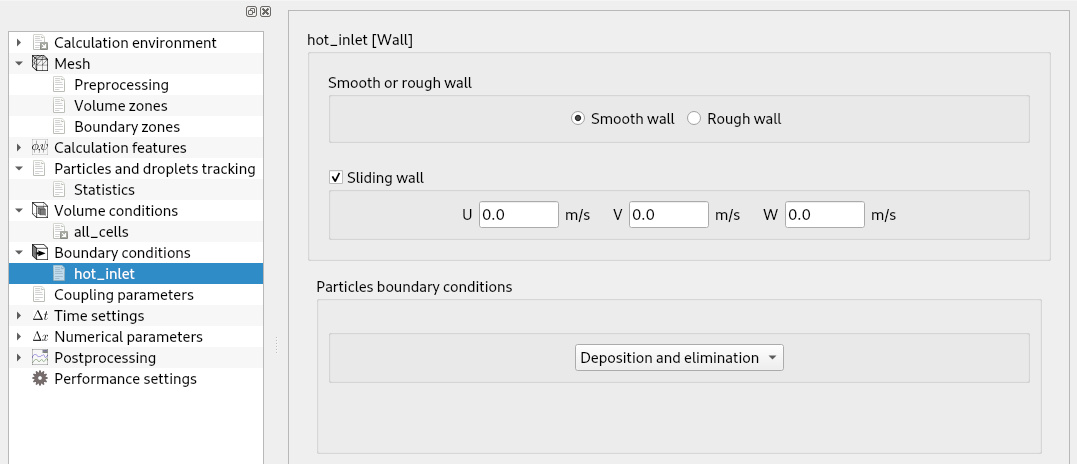The width and height of the screenshot is (1077, 464).
Task: Click the Performance settings gear icon
Action: (x=40, y=379)
